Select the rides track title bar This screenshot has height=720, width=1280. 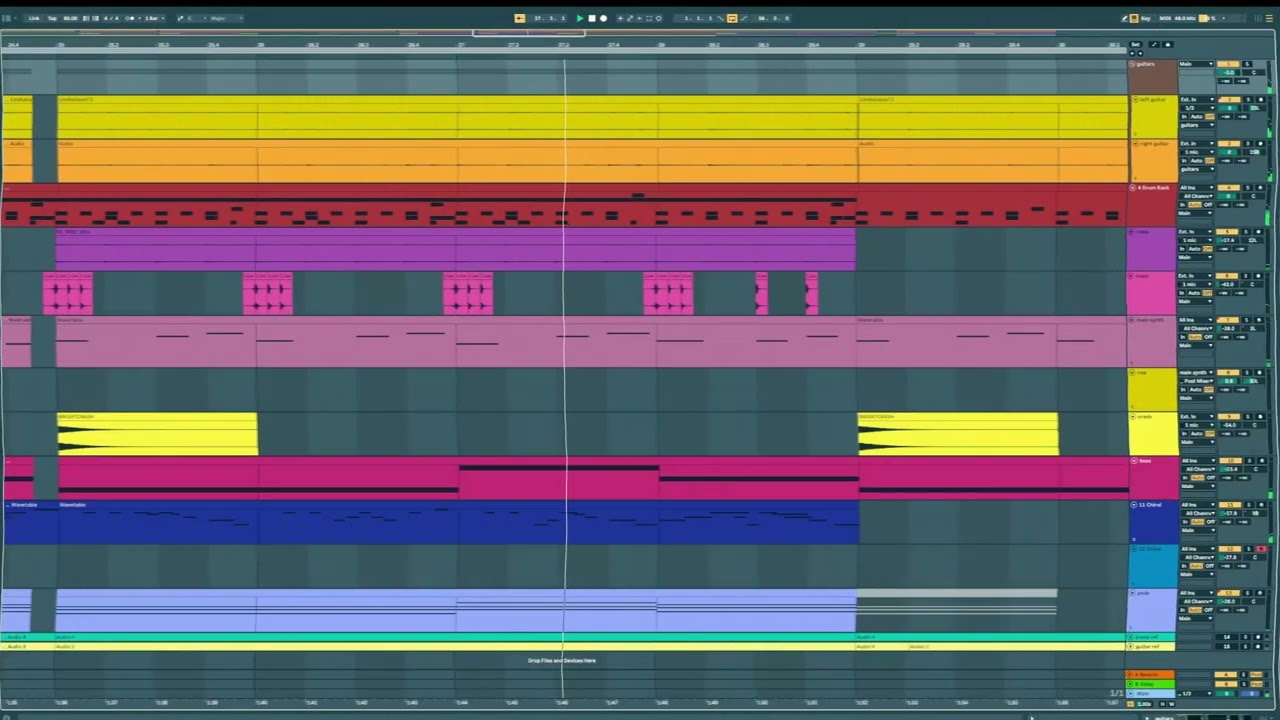pos(1151,249)
